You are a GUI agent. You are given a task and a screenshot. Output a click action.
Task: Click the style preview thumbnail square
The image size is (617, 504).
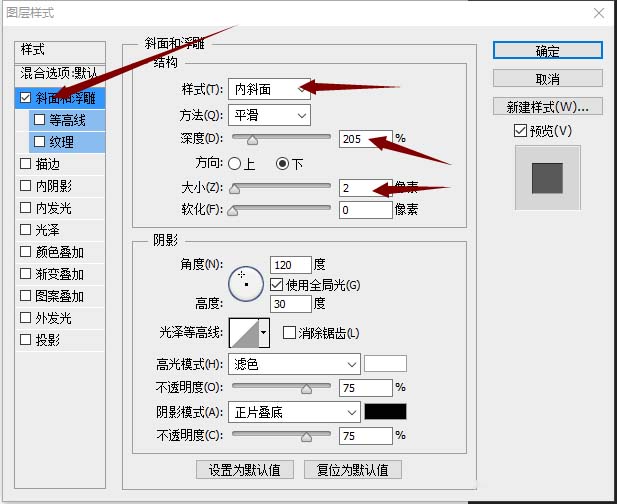(547, 176)
